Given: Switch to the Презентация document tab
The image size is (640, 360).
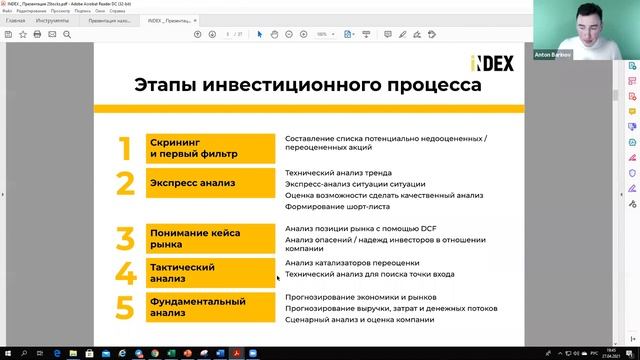Looking at the screenshot, I should (109, 20).
